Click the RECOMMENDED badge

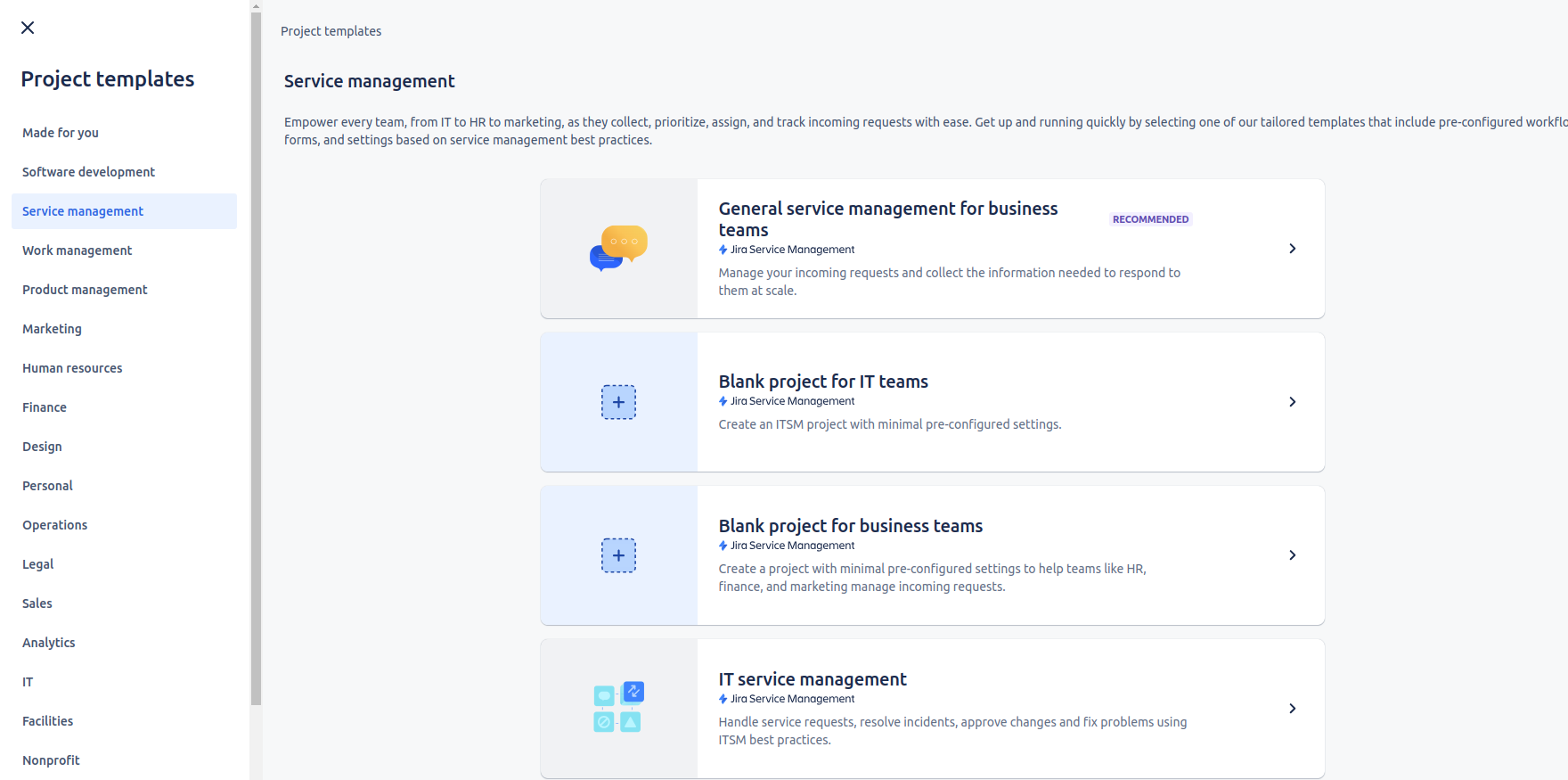(1150, 219)
